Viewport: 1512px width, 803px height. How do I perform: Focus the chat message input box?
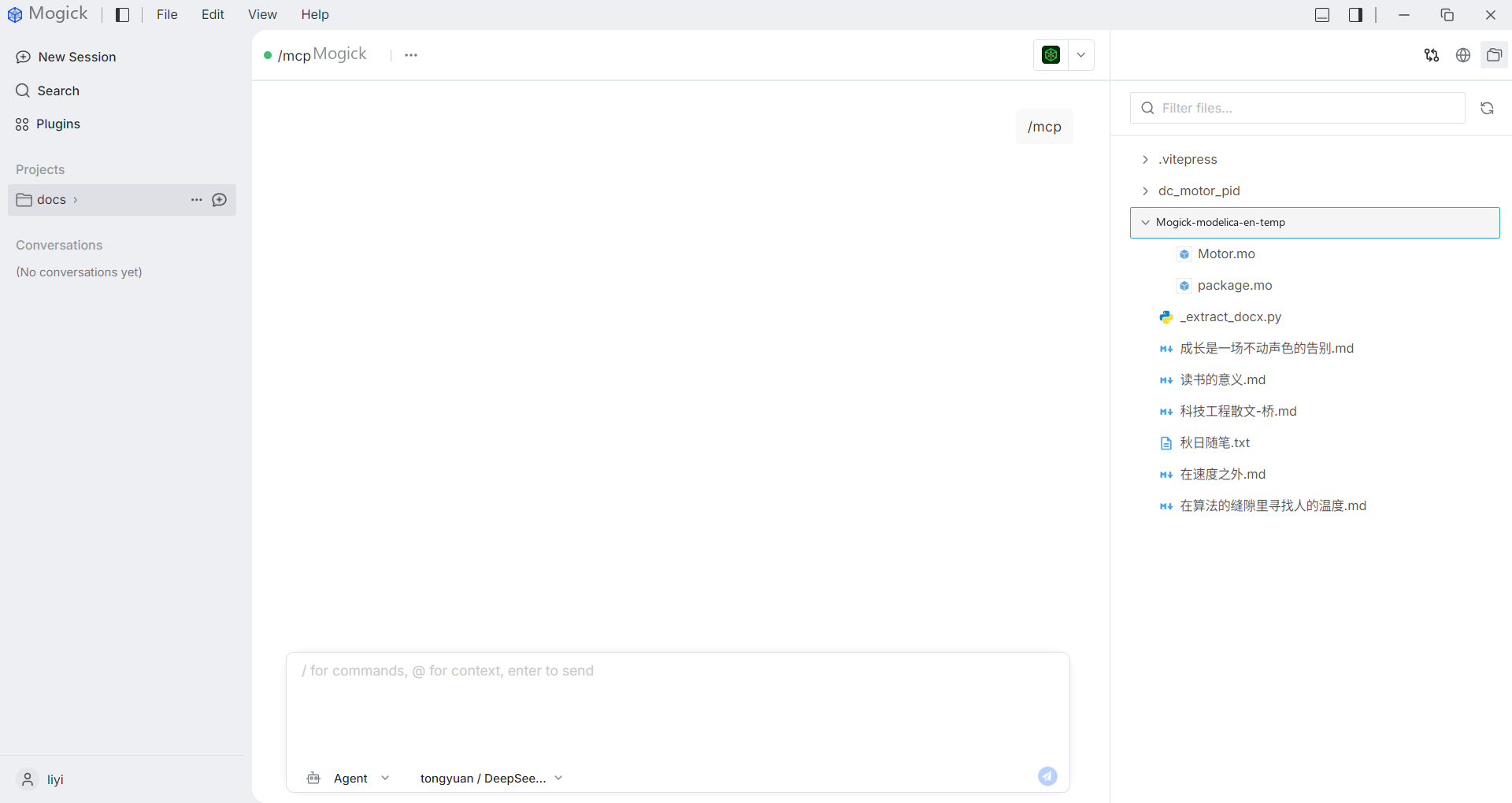pyautogui.click(x=677, y=705)
